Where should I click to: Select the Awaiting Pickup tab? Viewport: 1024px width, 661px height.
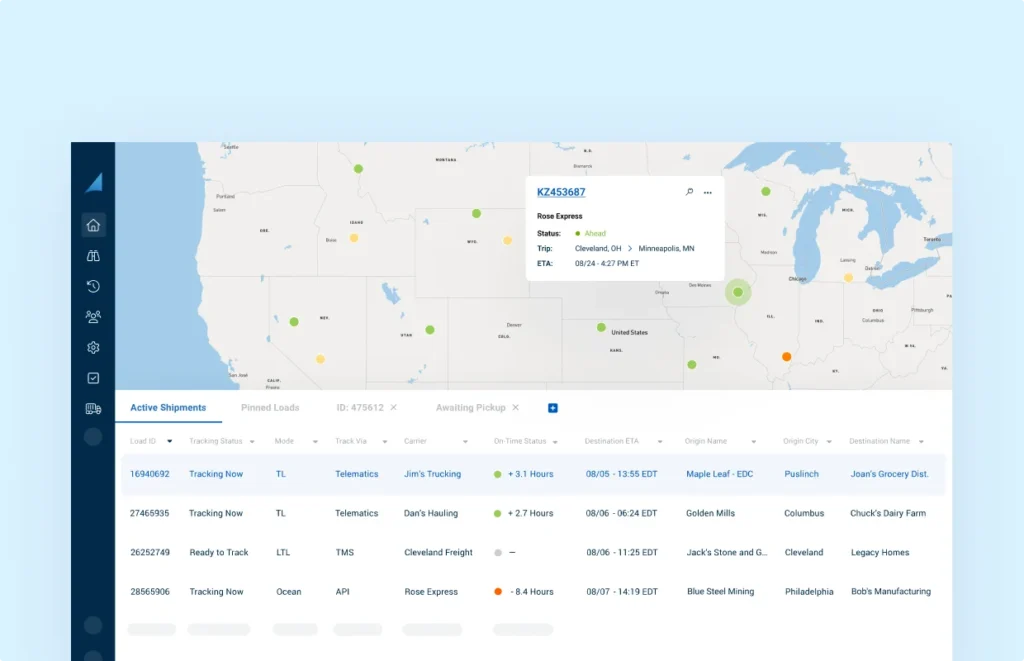point(472,407)
